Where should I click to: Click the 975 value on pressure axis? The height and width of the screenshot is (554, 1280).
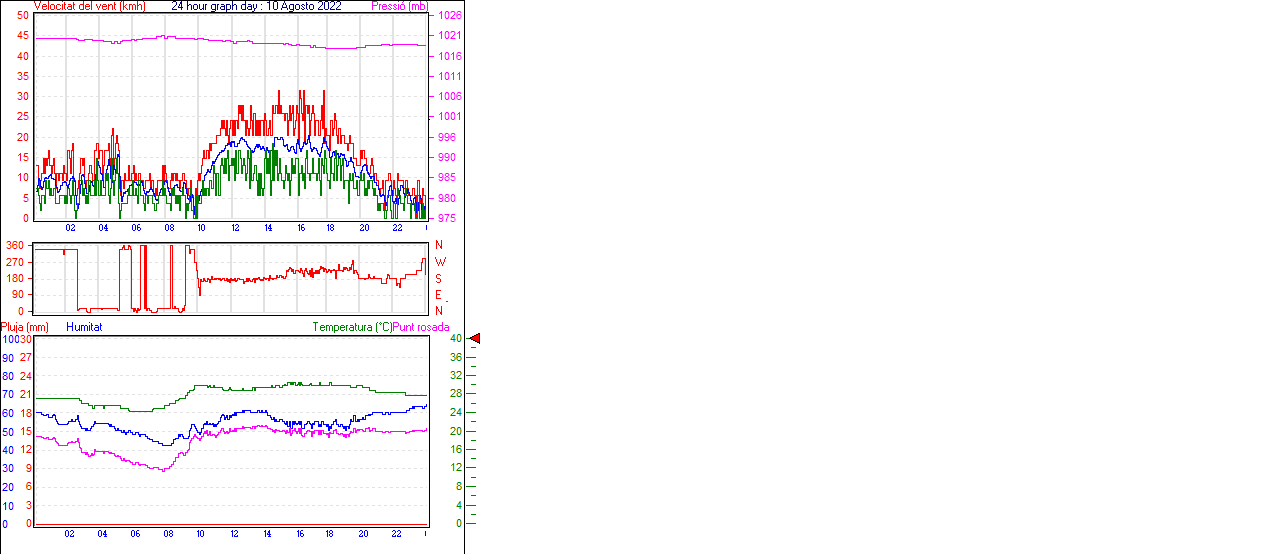(x=449, y=218)
